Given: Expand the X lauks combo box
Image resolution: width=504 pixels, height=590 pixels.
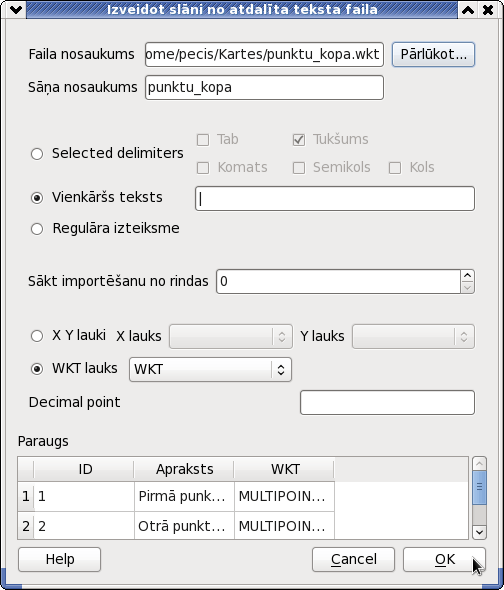Looking at the screenshot, I should (x=231, y=336).
